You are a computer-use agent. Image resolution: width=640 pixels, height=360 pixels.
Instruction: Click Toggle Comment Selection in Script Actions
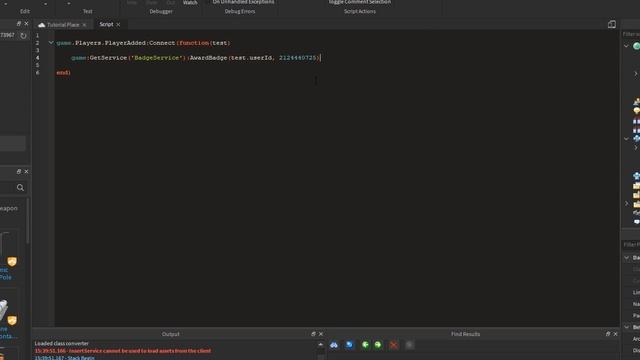[x=360, y=2]
